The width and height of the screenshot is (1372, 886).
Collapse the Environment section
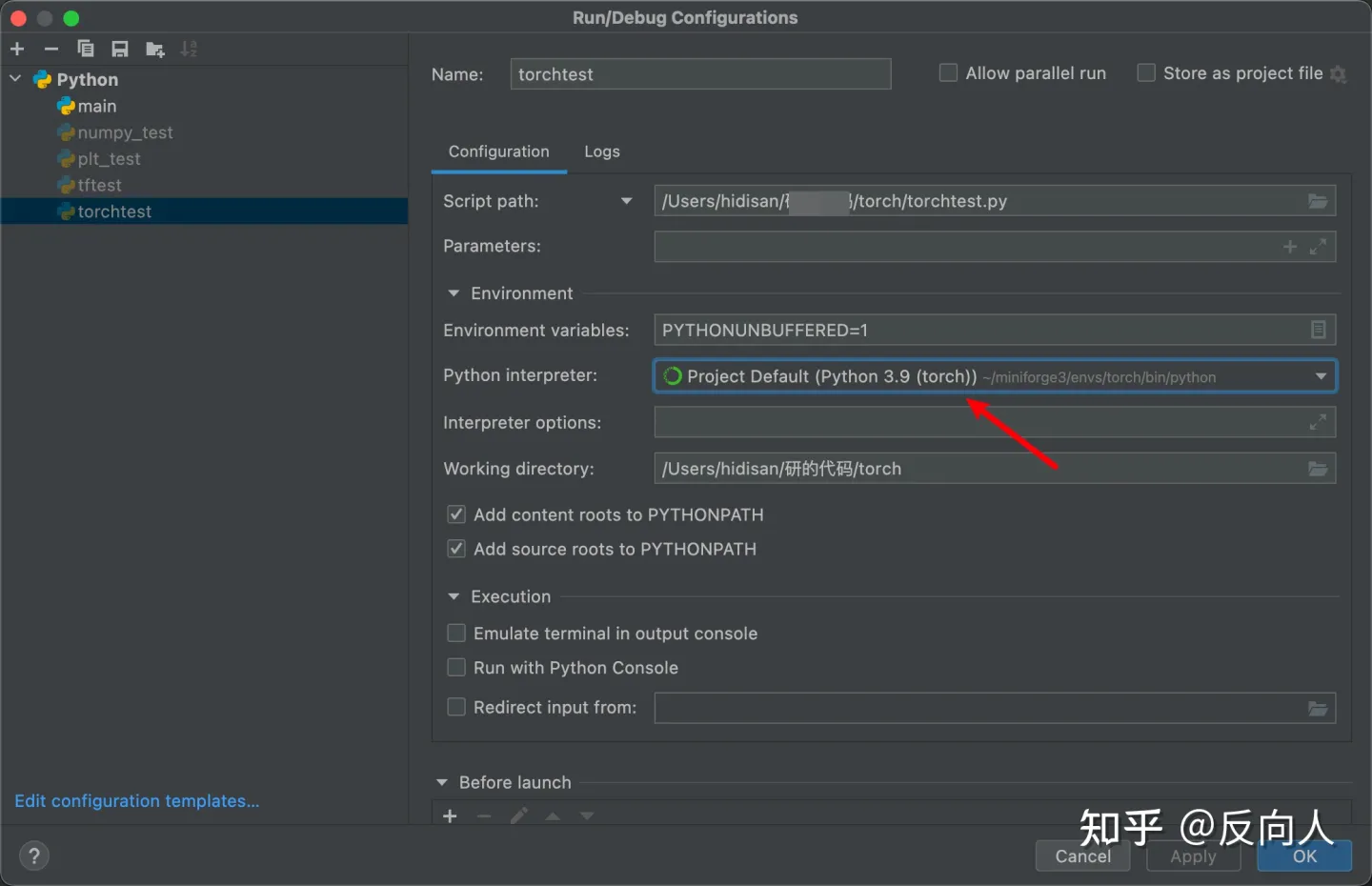(x=454, y=293)
